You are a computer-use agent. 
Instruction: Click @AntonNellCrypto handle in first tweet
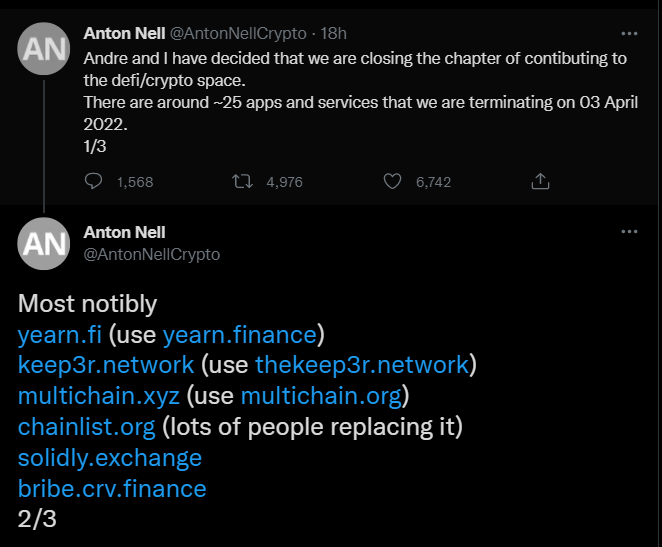pos(238,33)
